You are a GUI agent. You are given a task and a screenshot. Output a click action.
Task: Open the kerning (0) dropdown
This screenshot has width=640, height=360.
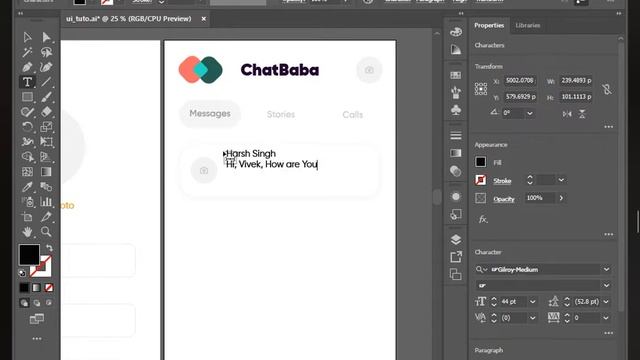(x=533, y=318)
